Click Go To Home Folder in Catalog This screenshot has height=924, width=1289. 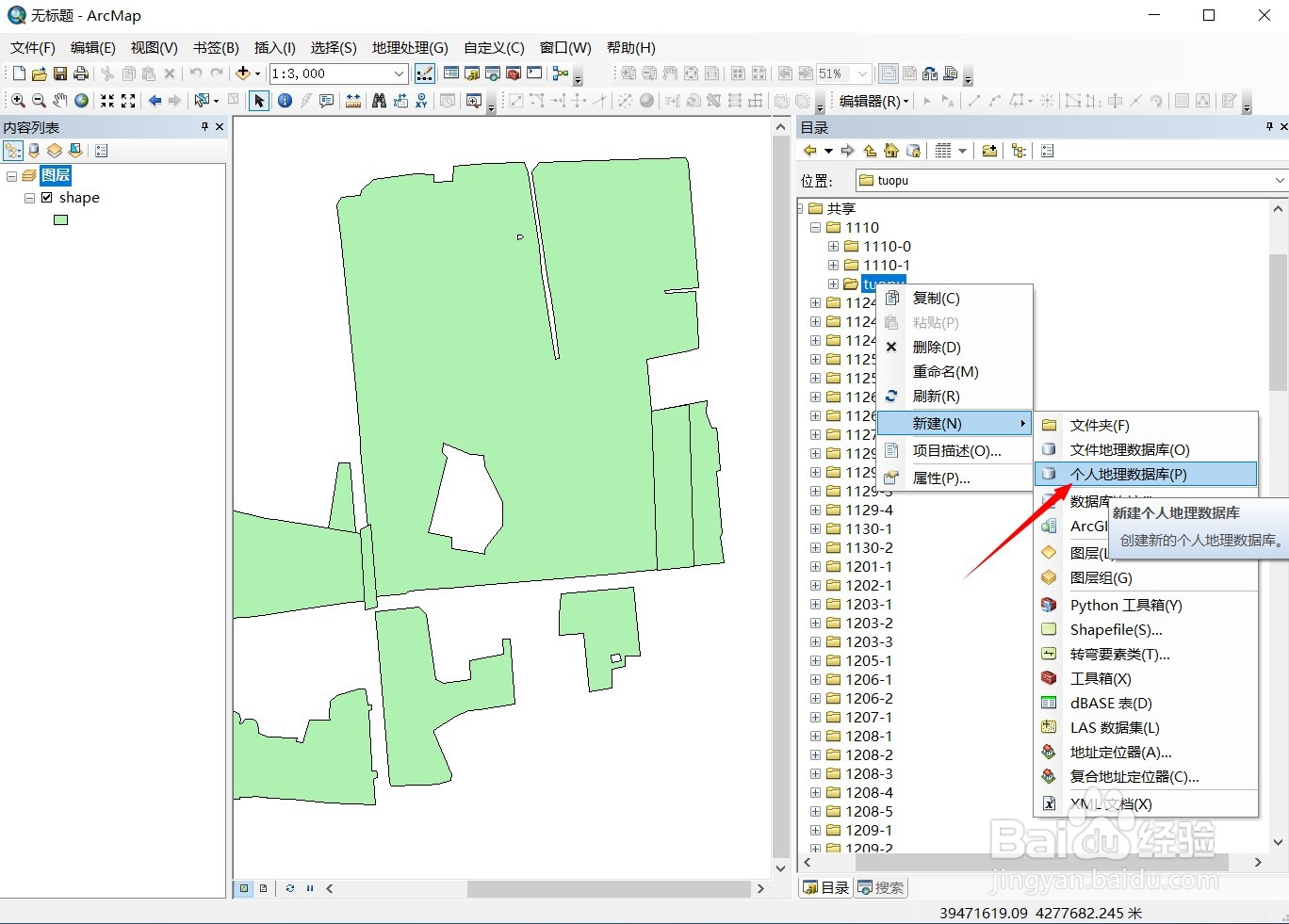(890, 151)
